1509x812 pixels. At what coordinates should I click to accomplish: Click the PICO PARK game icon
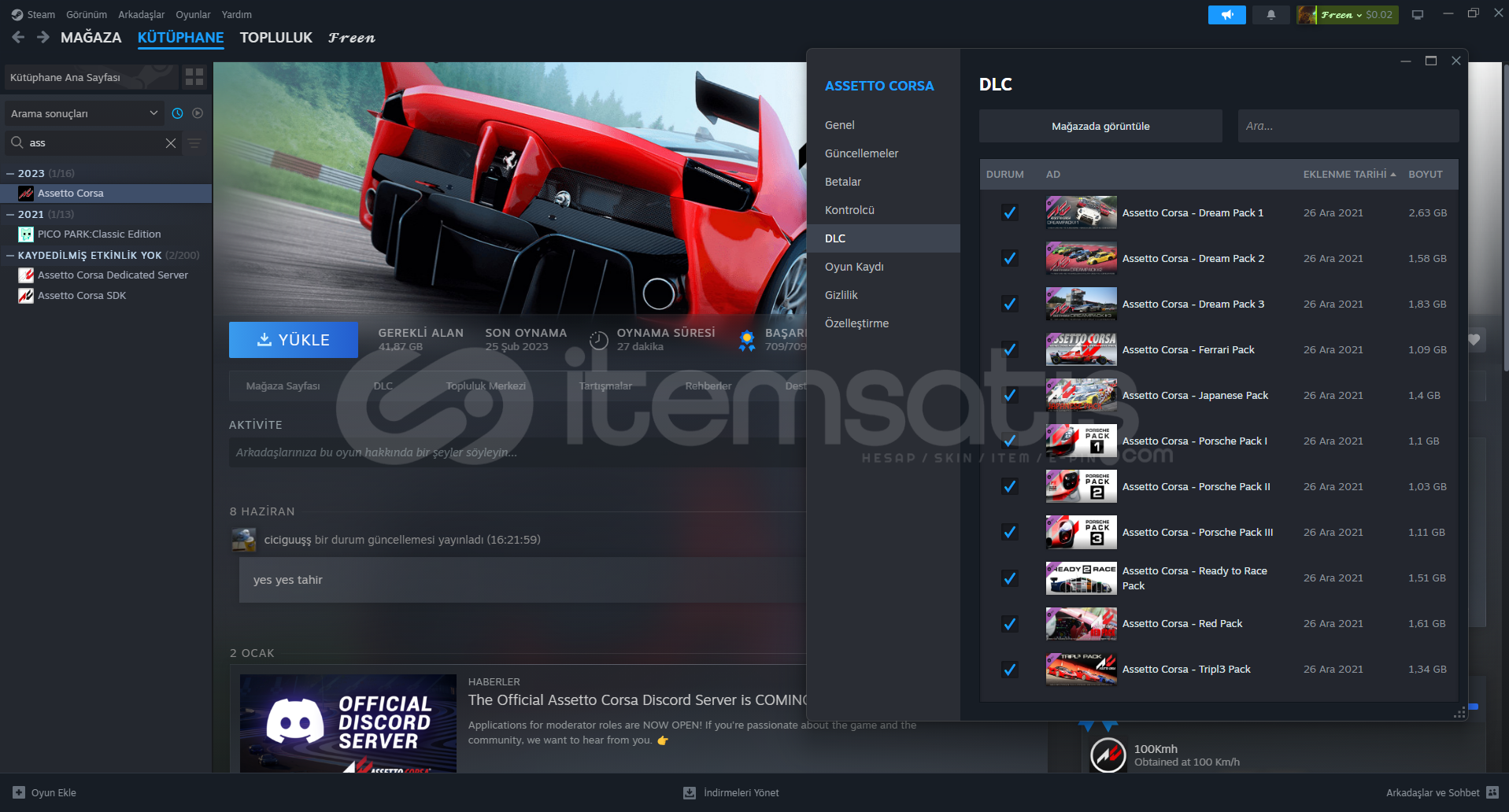tap(26, 234)
